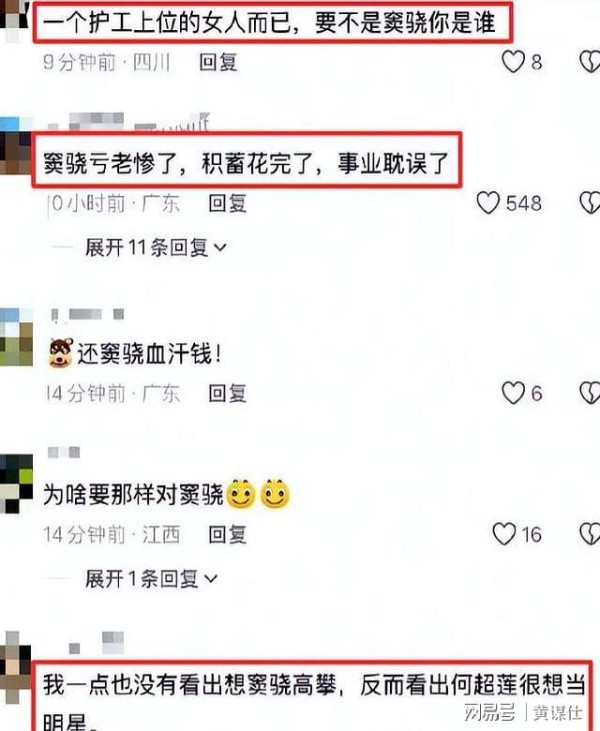This screenshot has width=600, height=731.
Task: Expand the 11 replies (展开11条回复)
Action: click(x=156, y=247)
